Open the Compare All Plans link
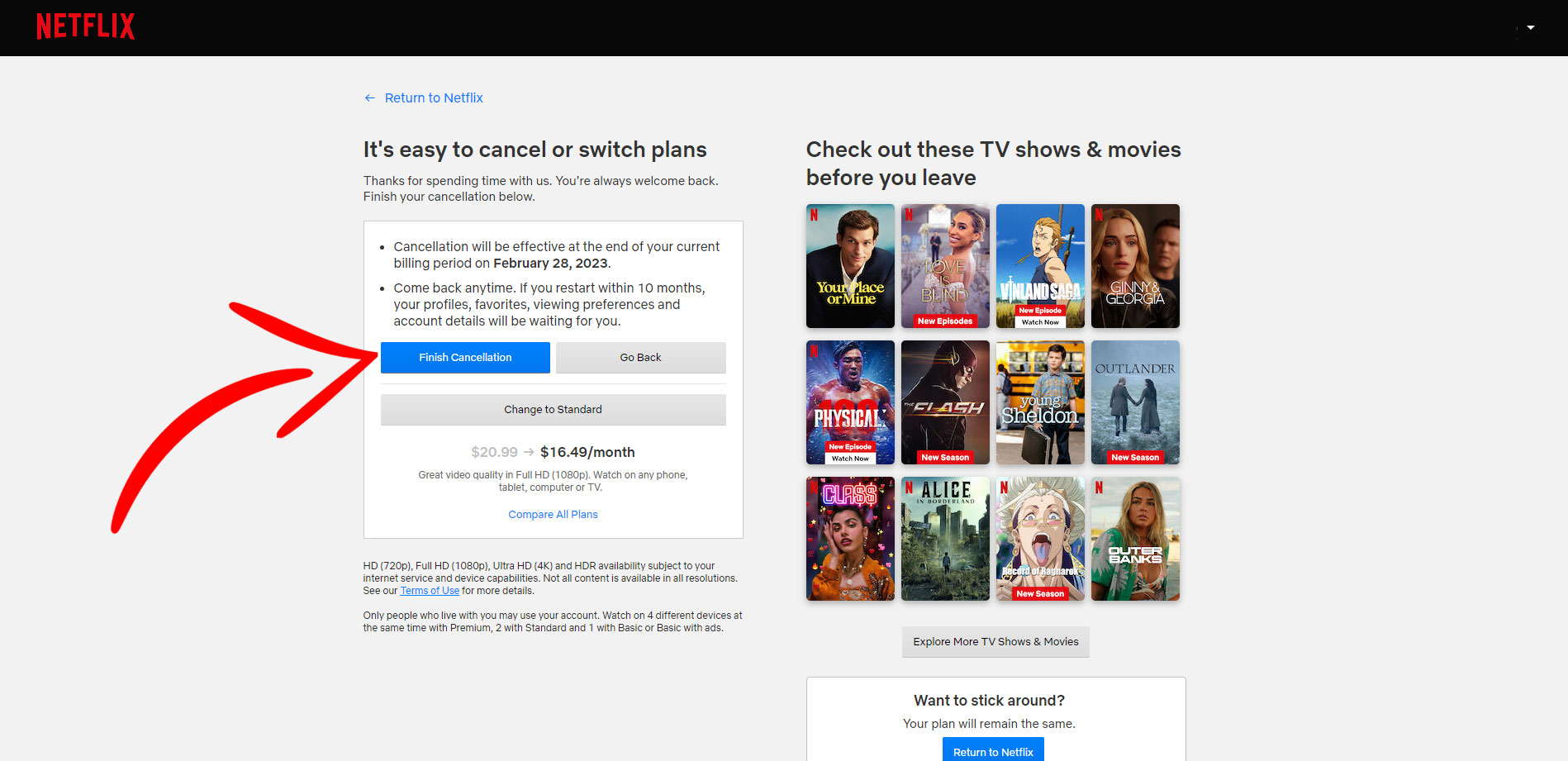 [553, 515]
